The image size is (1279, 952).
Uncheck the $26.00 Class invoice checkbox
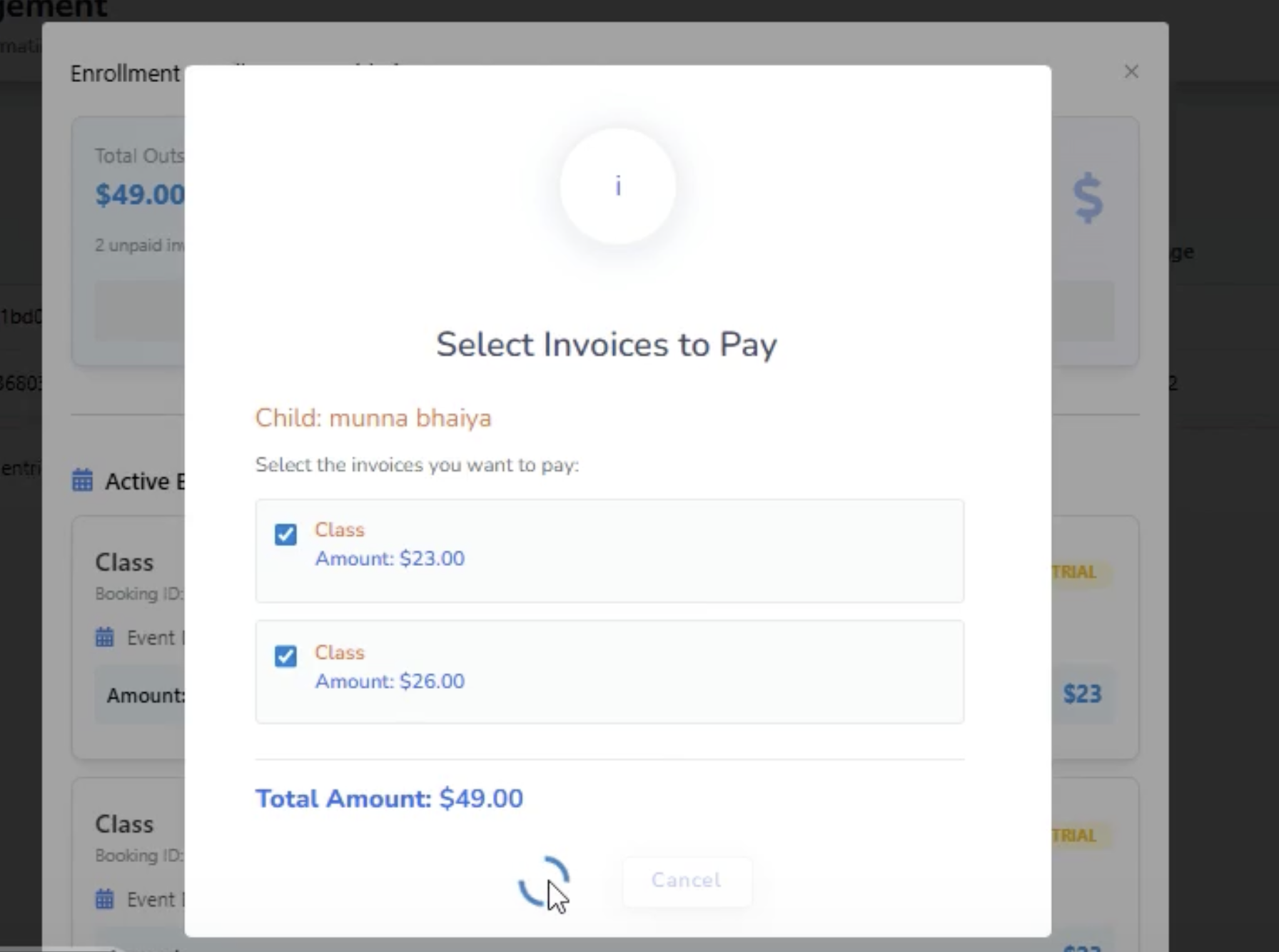coord(285,656)
